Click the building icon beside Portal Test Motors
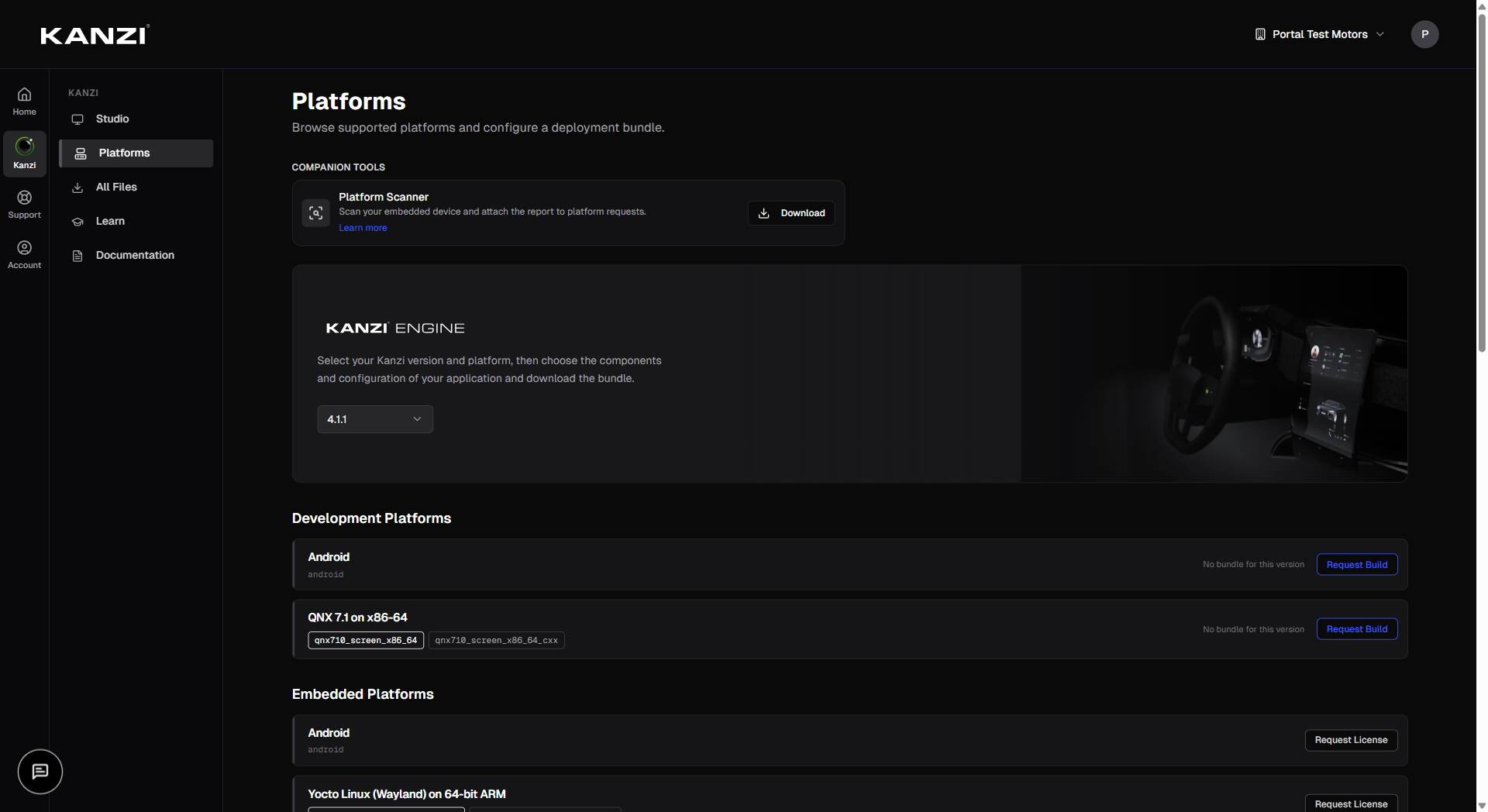The image size is (1488, 812). [1260, 34]
